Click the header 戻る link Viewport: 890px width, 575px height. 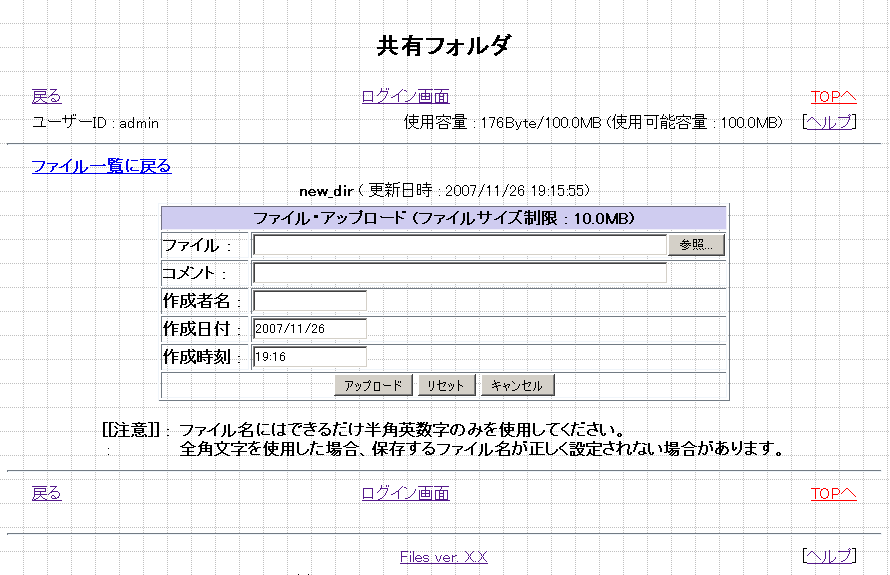pyautogui.click(x=46, y=96)
